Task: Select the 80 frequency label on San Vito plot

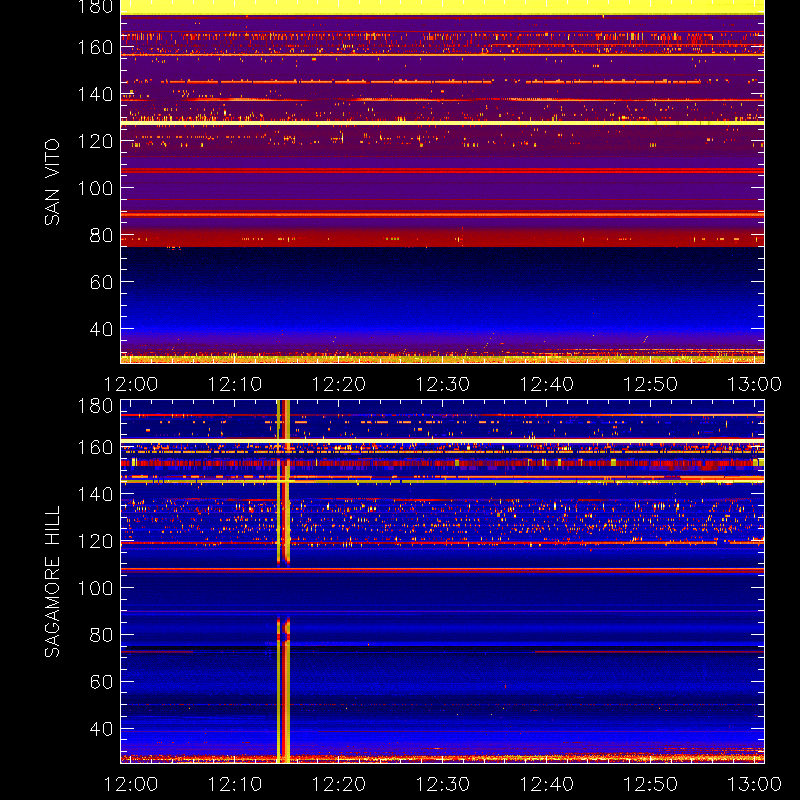Action: click(101, 235)
